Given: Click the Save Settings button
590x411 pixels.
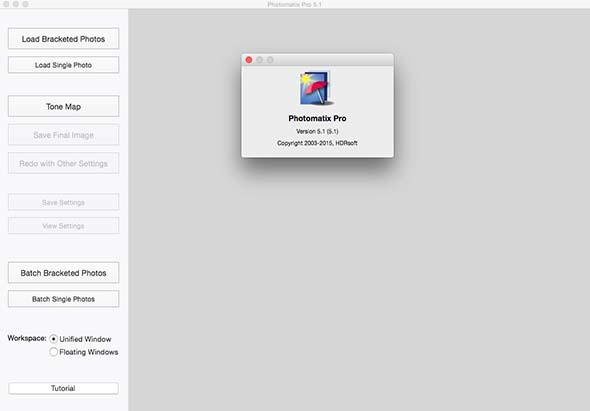Looking at the screenshot, I should click(63, 202).
